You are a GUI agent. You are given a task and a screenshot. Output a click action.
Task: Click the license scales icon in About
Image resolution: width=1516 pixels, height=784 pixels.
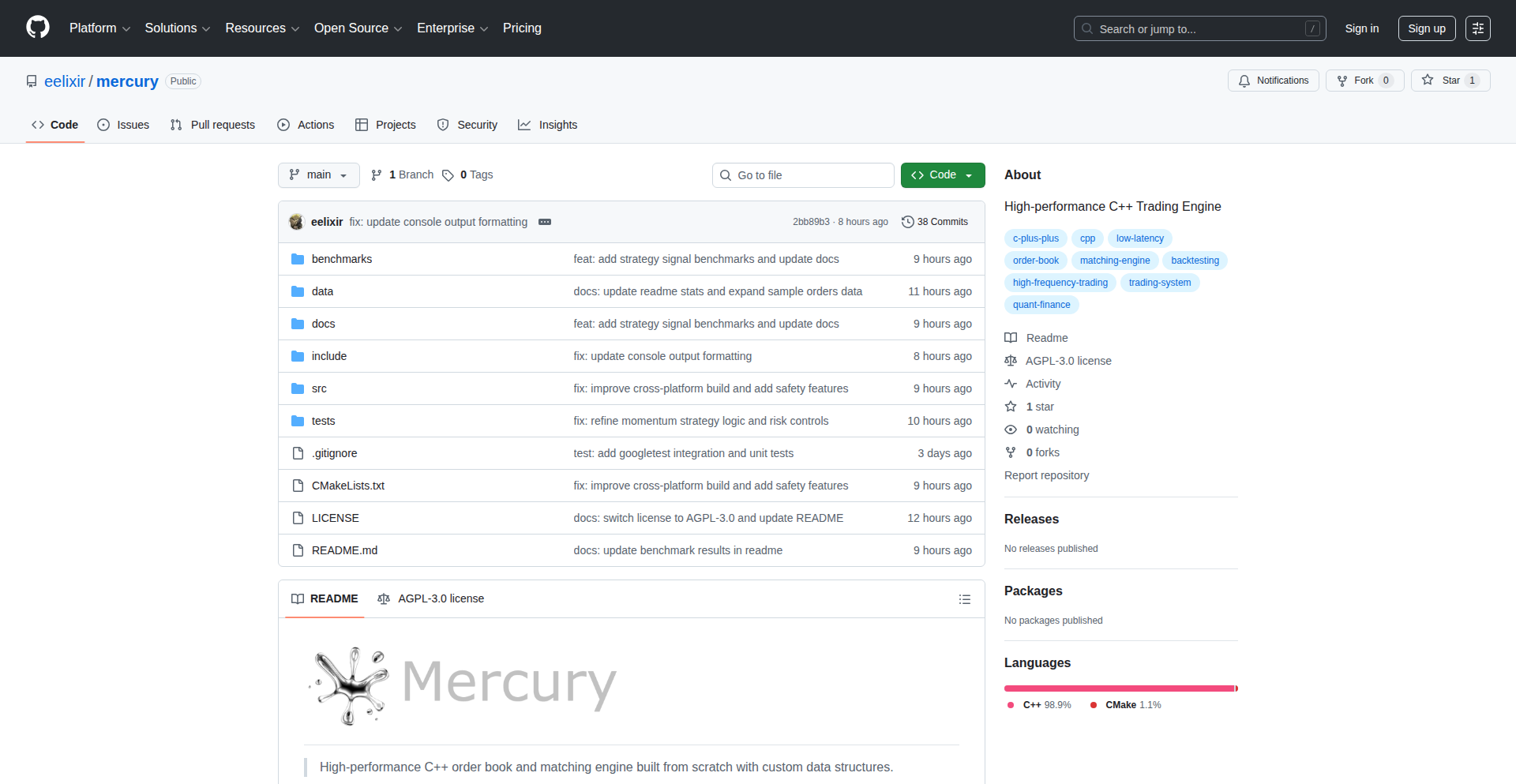coord(1011,361)
